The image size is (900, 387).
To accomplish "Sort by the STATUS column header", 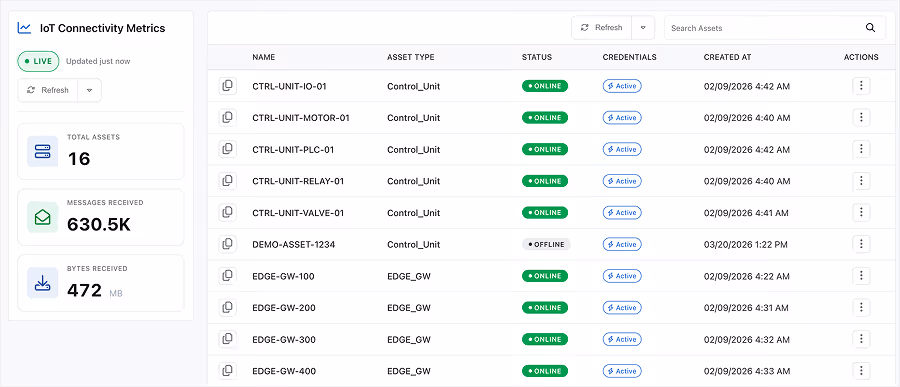I will pos(537,57).
